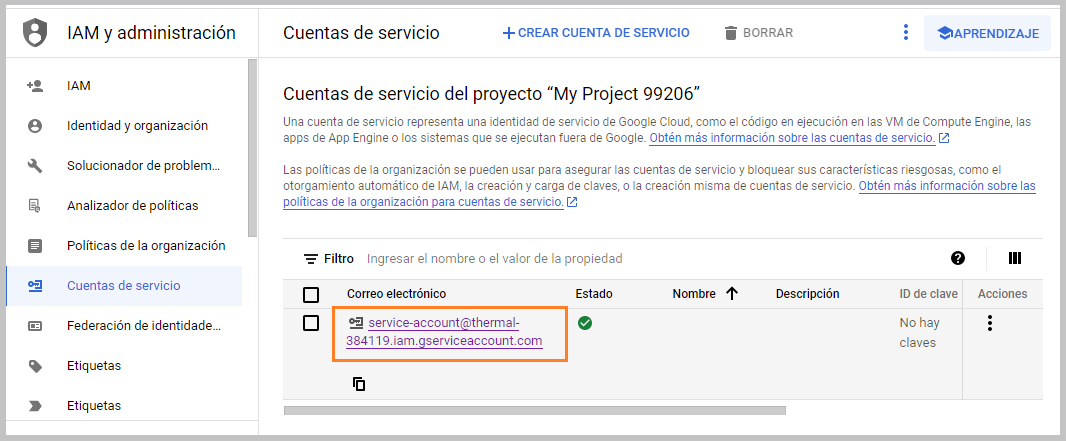
Task: Click the No hay claves cell
Action: (919, 333)
